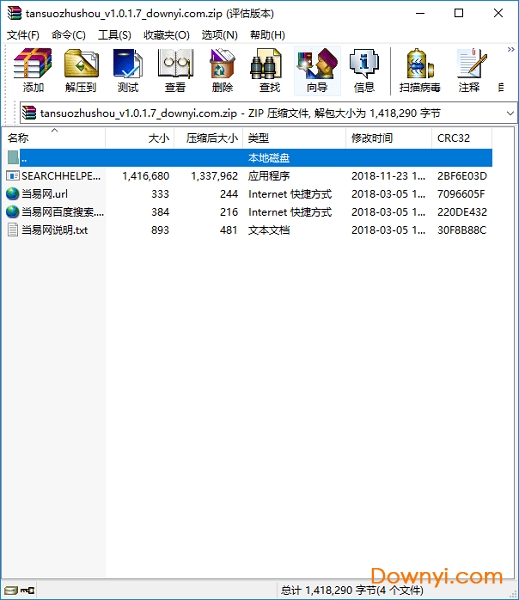Click the SEARCHHELPE application file icon
The height and width of the screenshot is (600, 519).
click(13, 176)
